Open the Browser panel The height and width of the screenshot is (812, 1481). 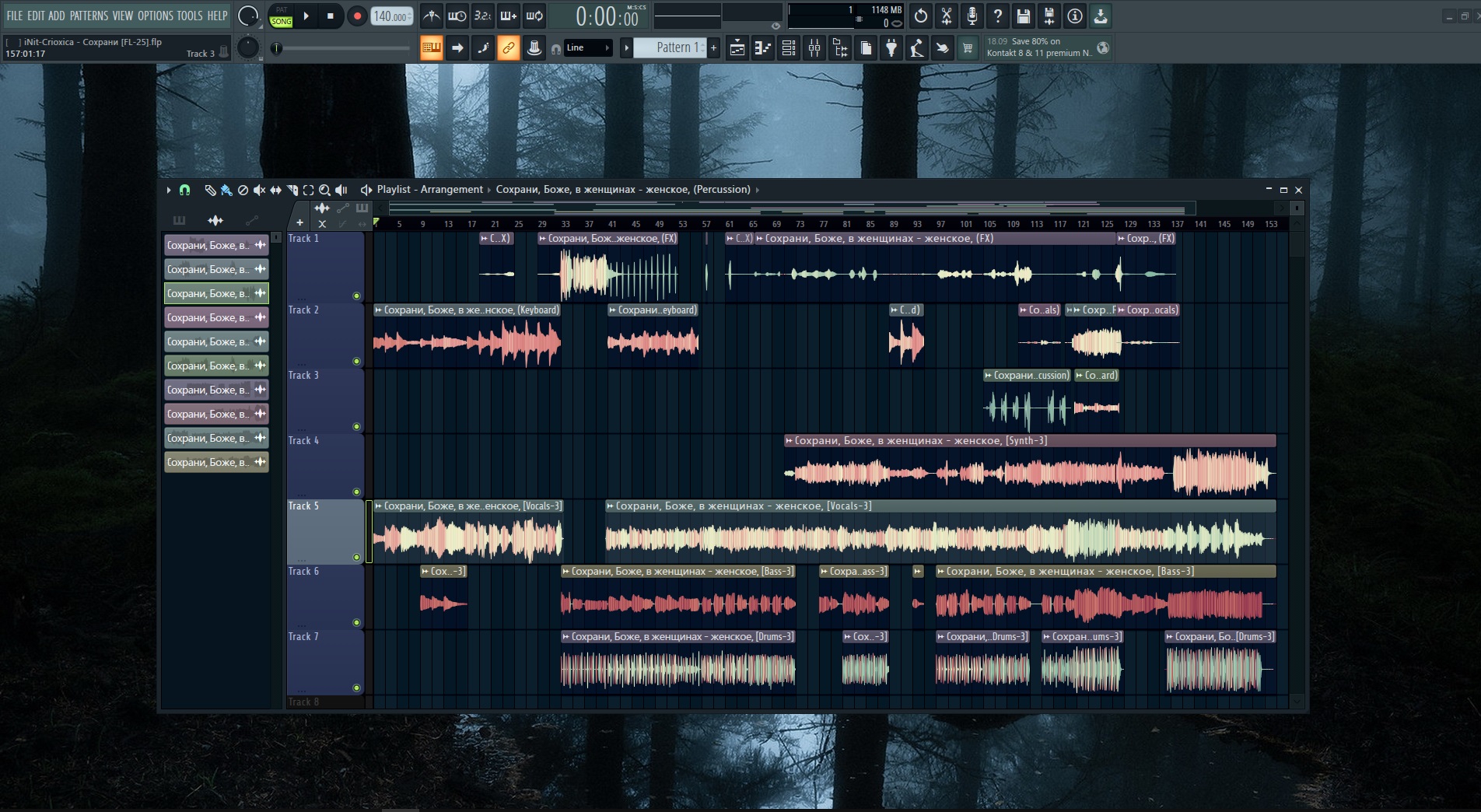pos(839,48)
